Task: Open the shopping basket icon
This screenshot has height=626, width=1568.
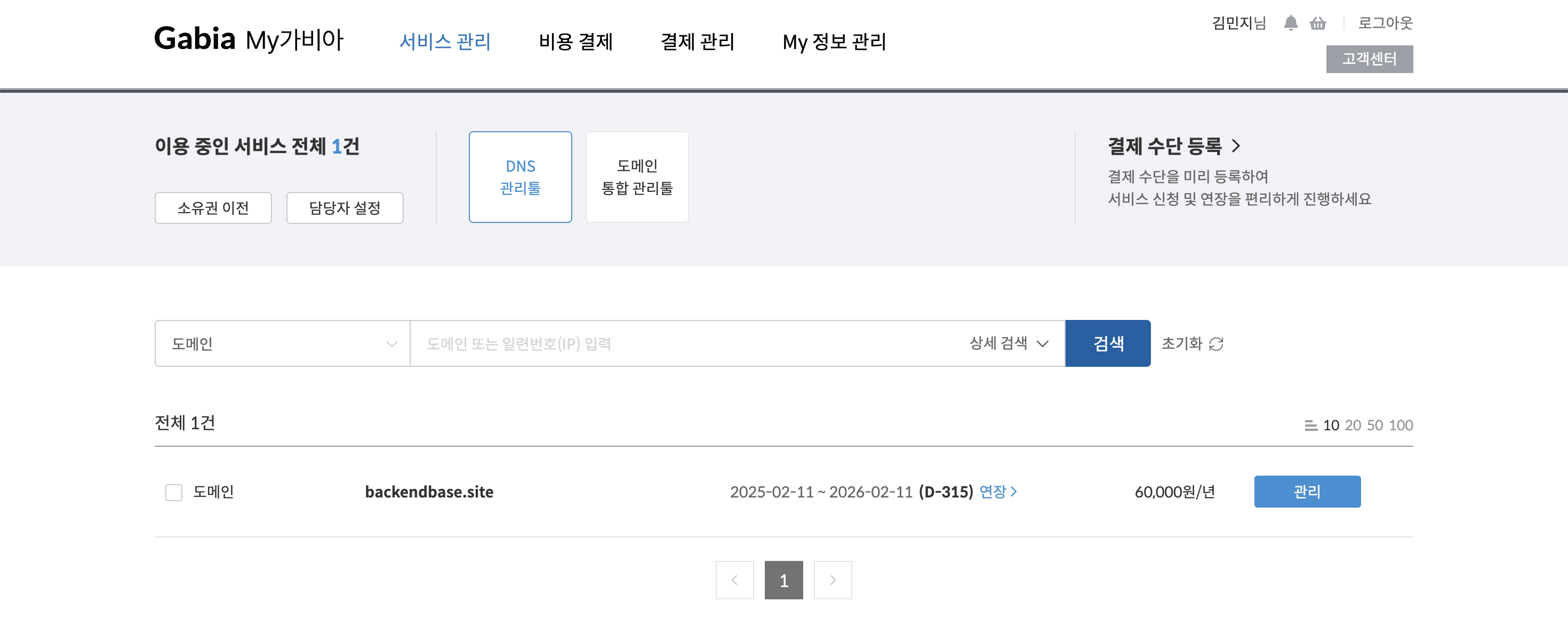Action: [x=1318, y=23]
